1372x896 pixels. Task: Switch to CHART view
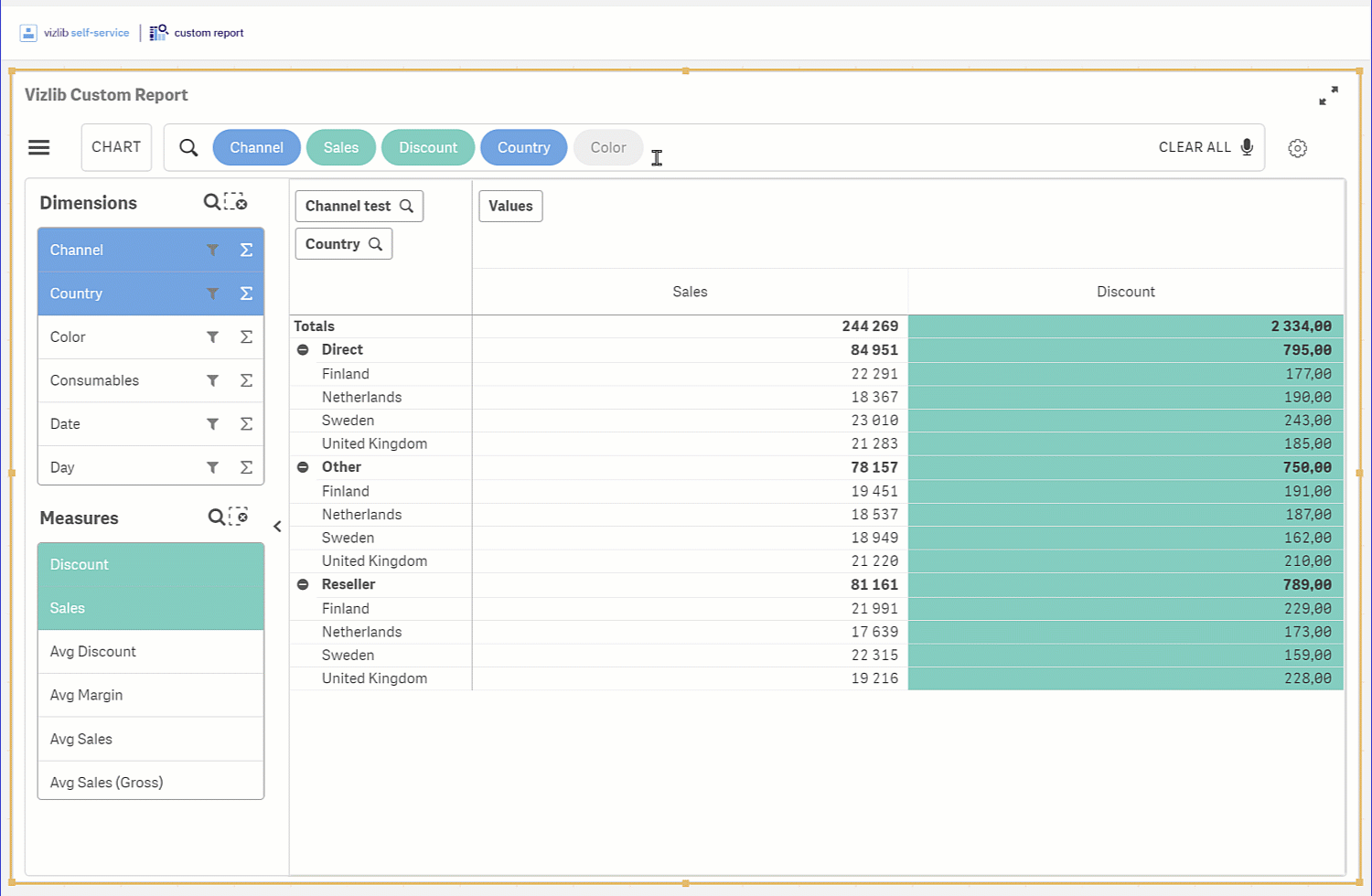pos(116,147)
